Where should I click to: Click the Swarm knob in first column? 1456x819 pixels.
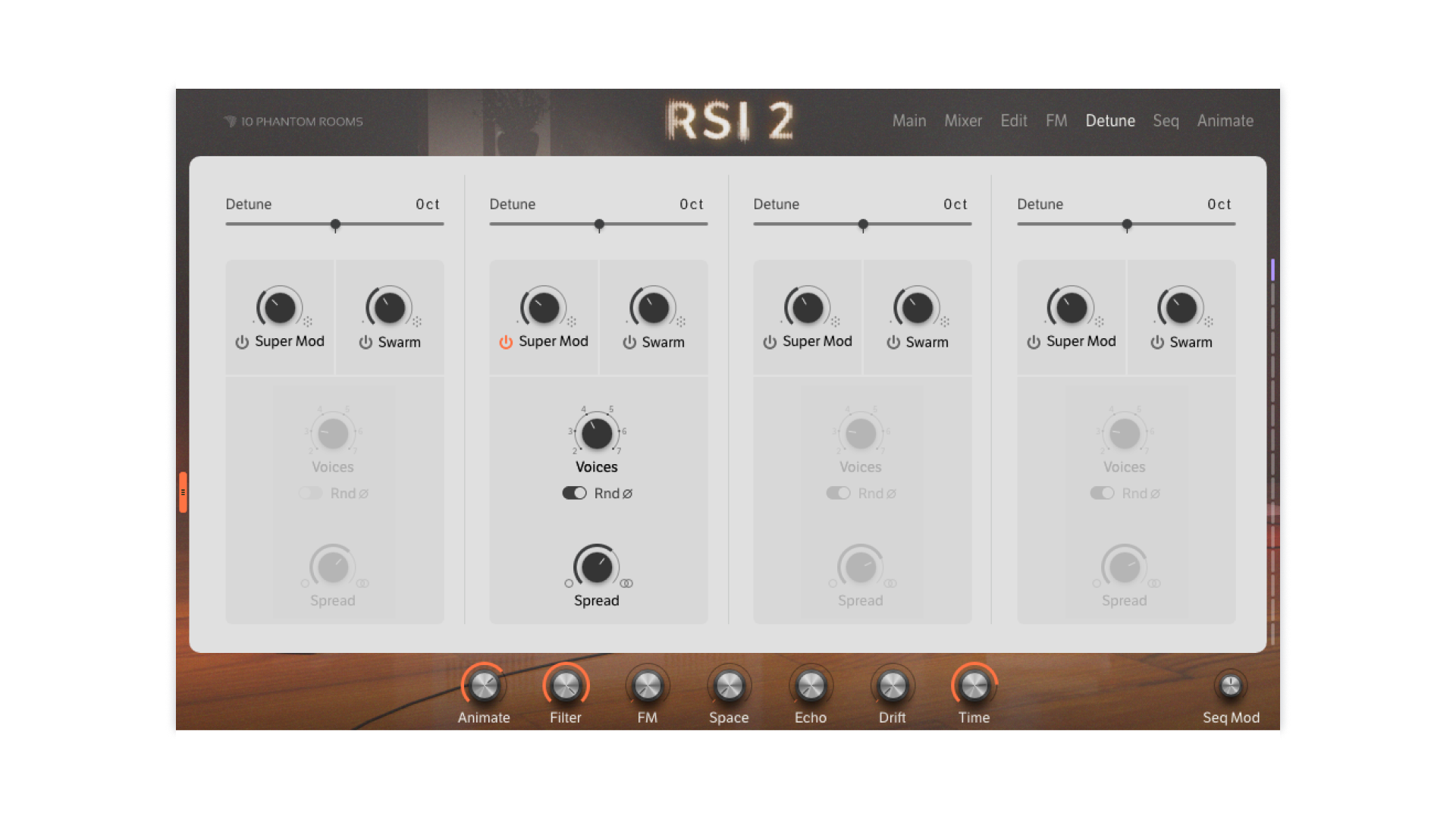click(389, 307)
